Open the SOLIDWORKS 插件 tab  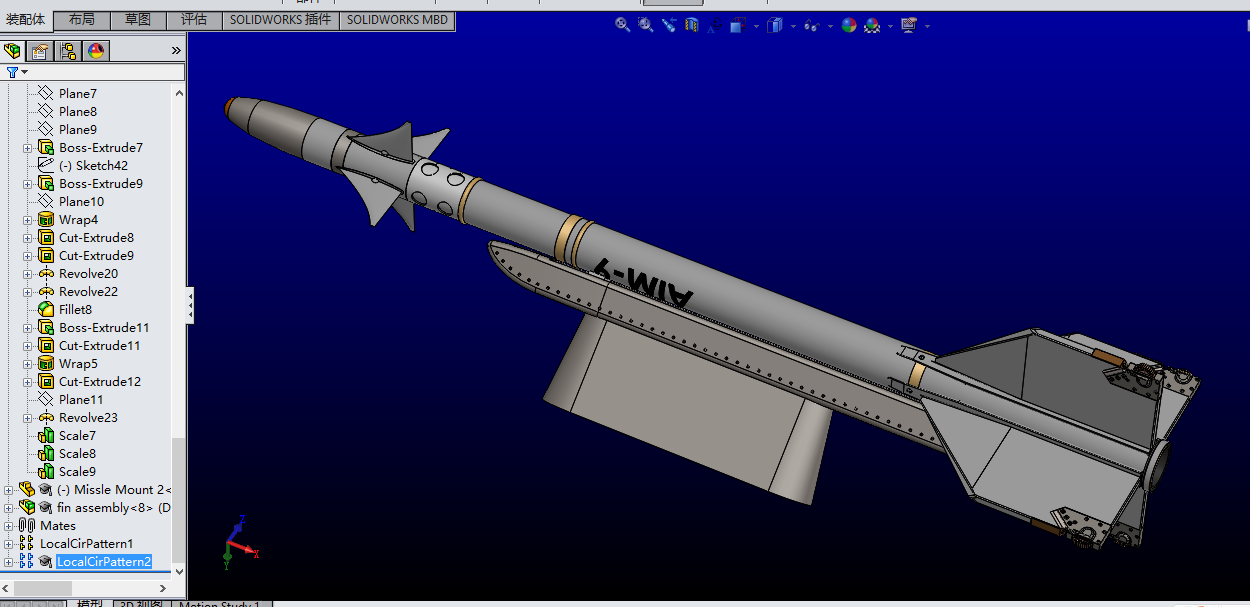(280, 20)
